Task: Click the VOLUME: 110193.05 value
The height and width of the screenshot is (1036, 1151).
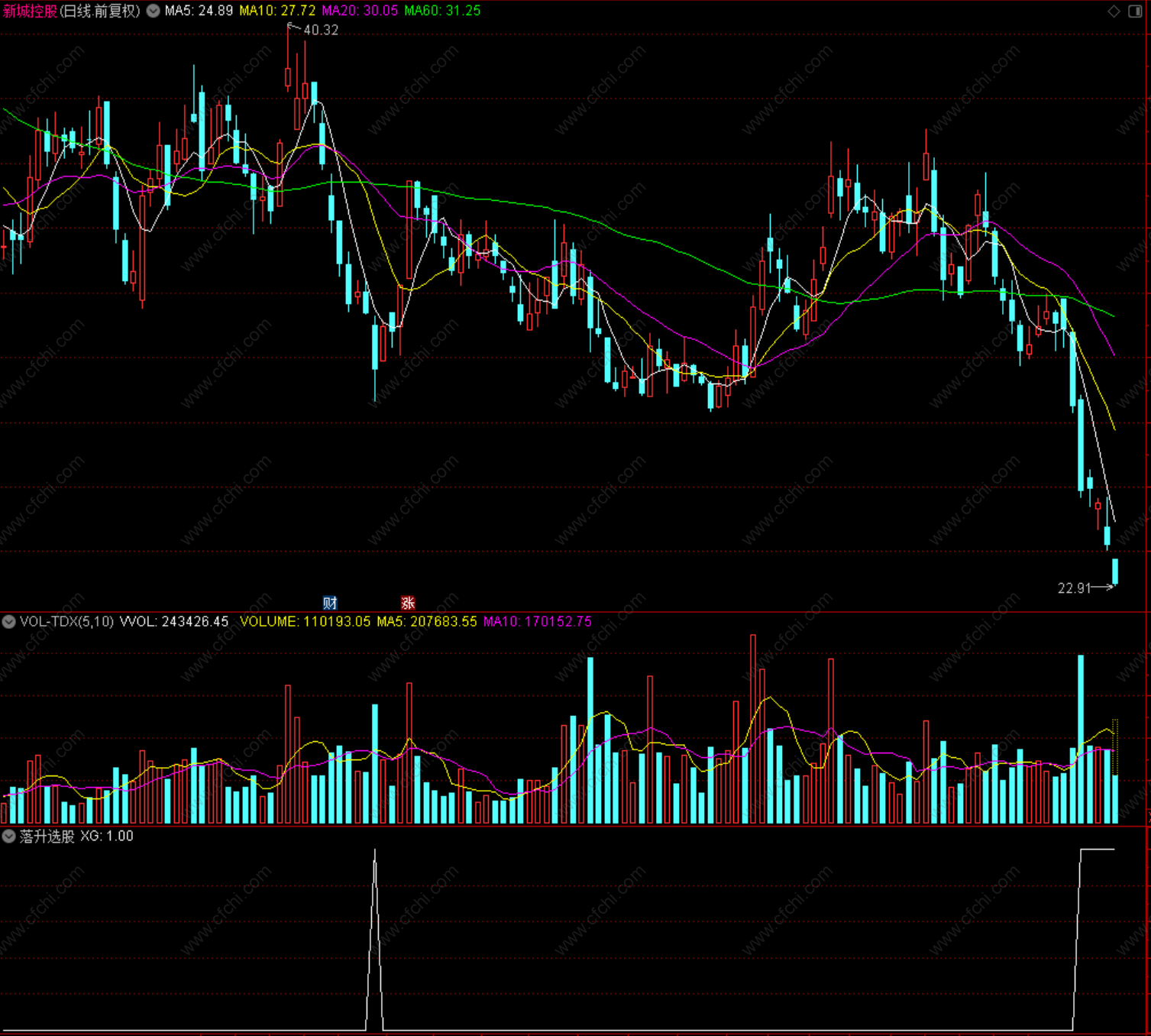Action: point(305,622)
